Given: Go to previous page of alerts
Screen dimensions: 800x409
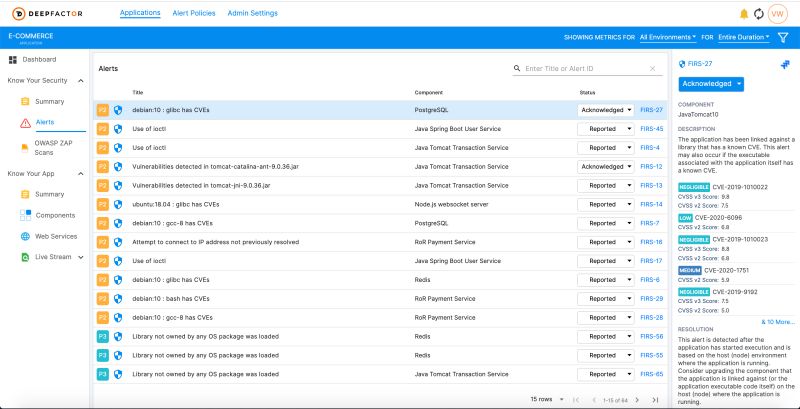Looking at the screenshot, I should pyautogui.click(x=593, y=400).
